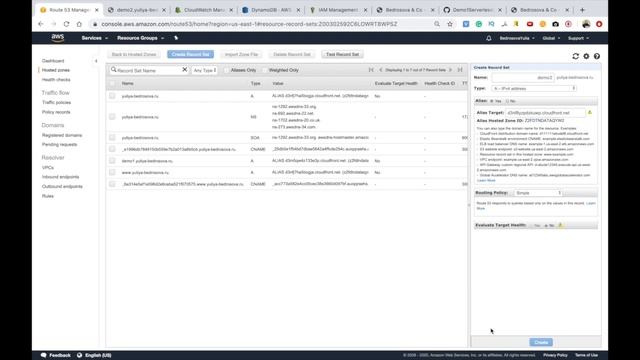Viewport: 640px width, 360px height.
Task: Bookmark this page with the star icon
Action: pyautogui.click(x=450, y=24)
